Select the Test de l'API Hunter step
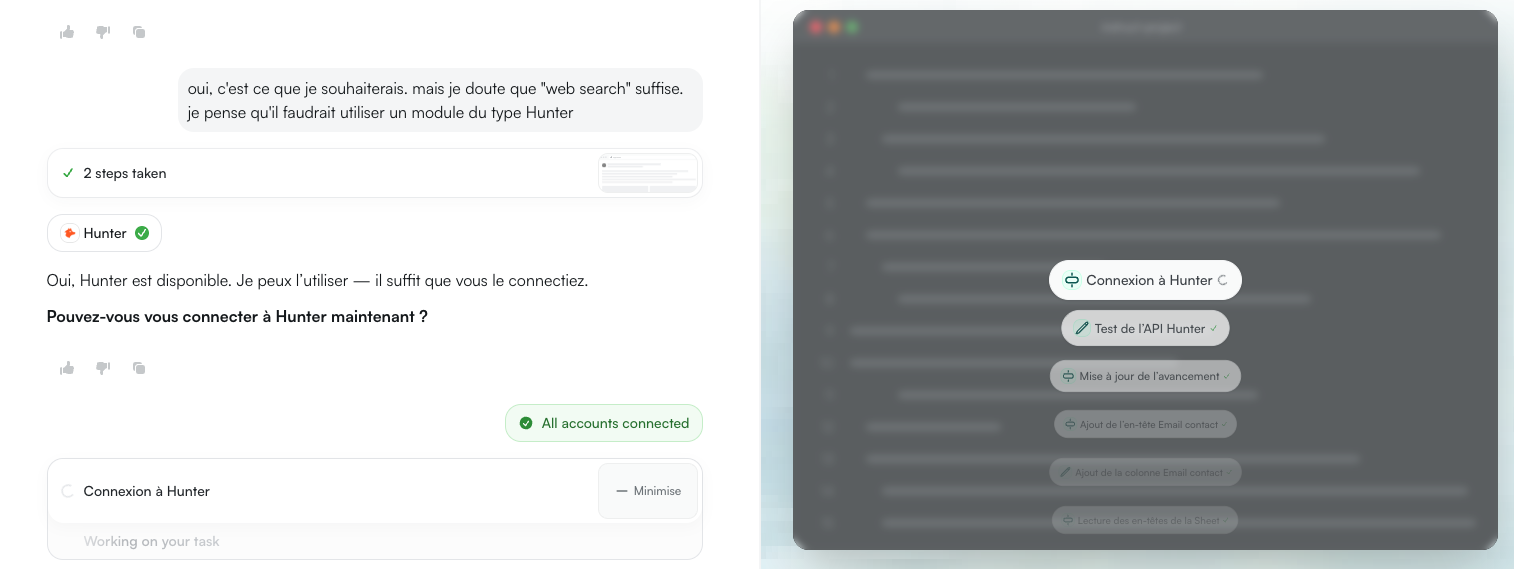Image resolution: width=1514 pixels, height=569 pixels. (x=1145, y=328)
